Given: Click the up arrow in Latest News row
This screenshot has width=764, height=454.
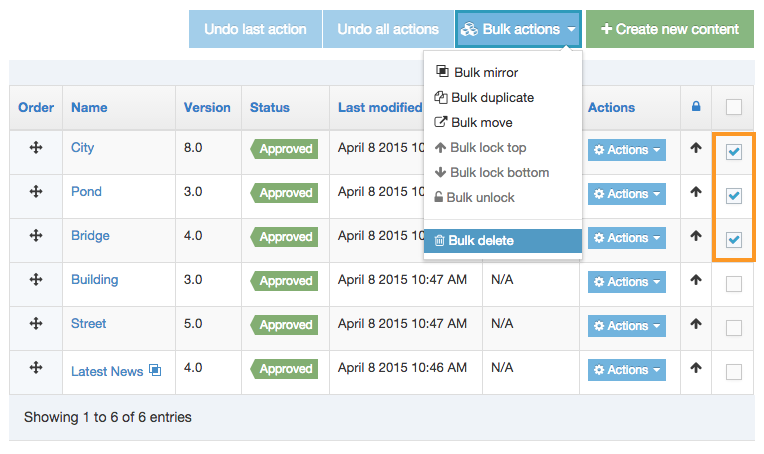Looking at the screenshot, I should pos(696,369).
